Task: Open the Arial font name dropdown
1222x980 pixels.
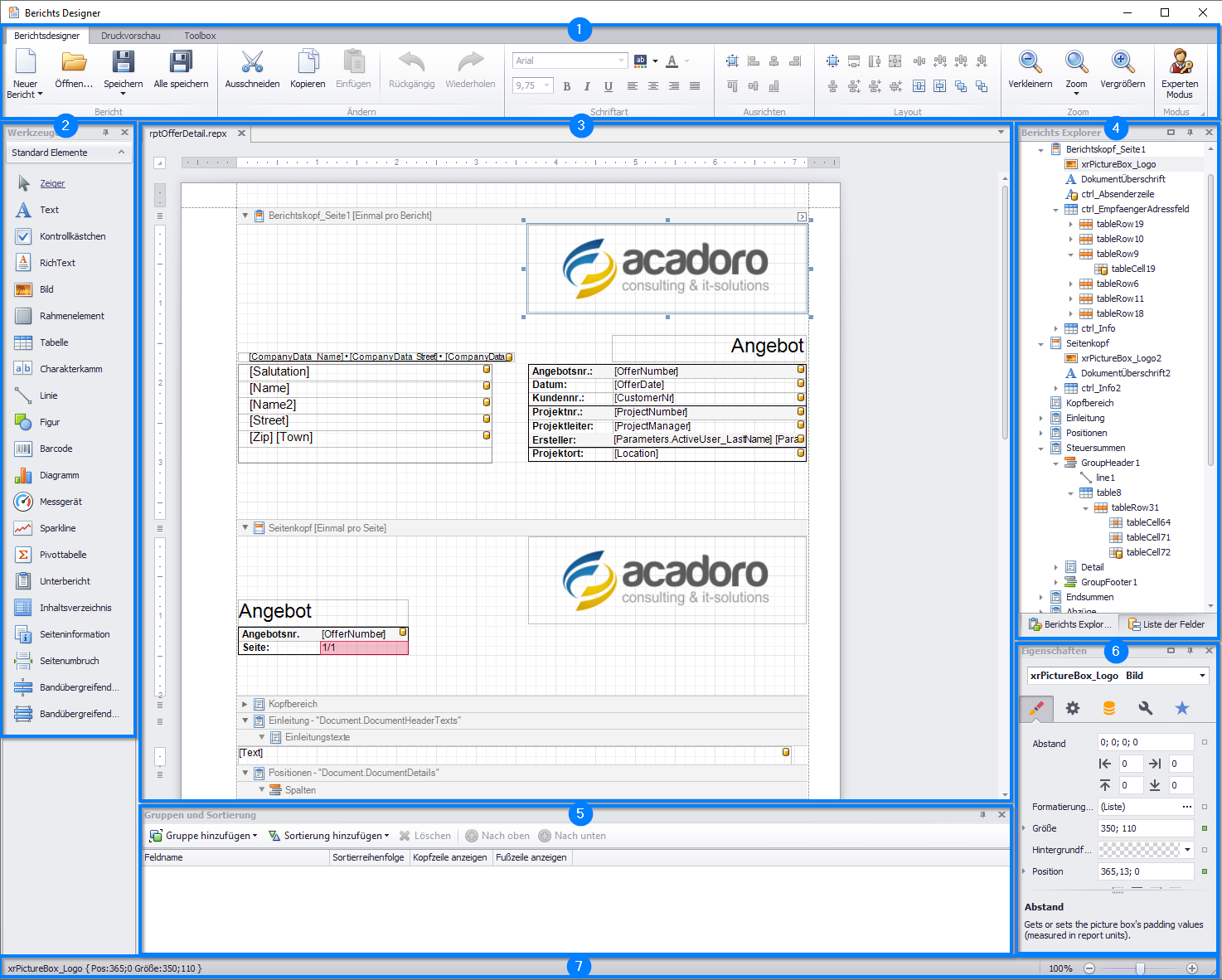Action: pos(621,61)
